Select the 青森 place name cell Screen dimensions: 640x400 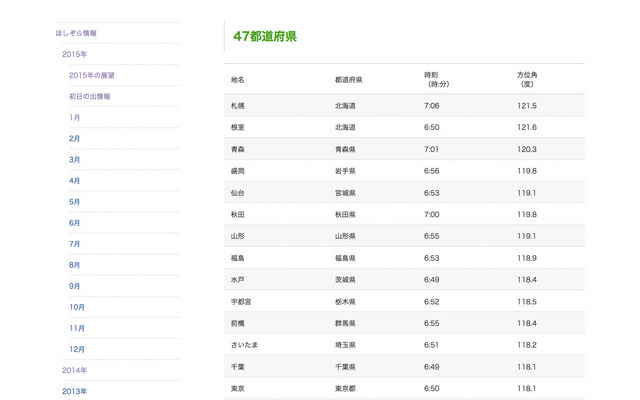click(x=238, y=149)
